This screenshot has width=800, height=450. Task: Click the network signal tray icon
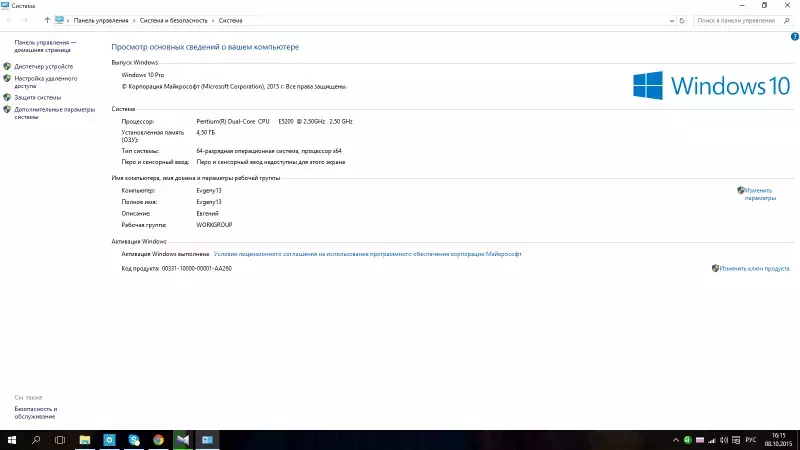tap(712, 440)
